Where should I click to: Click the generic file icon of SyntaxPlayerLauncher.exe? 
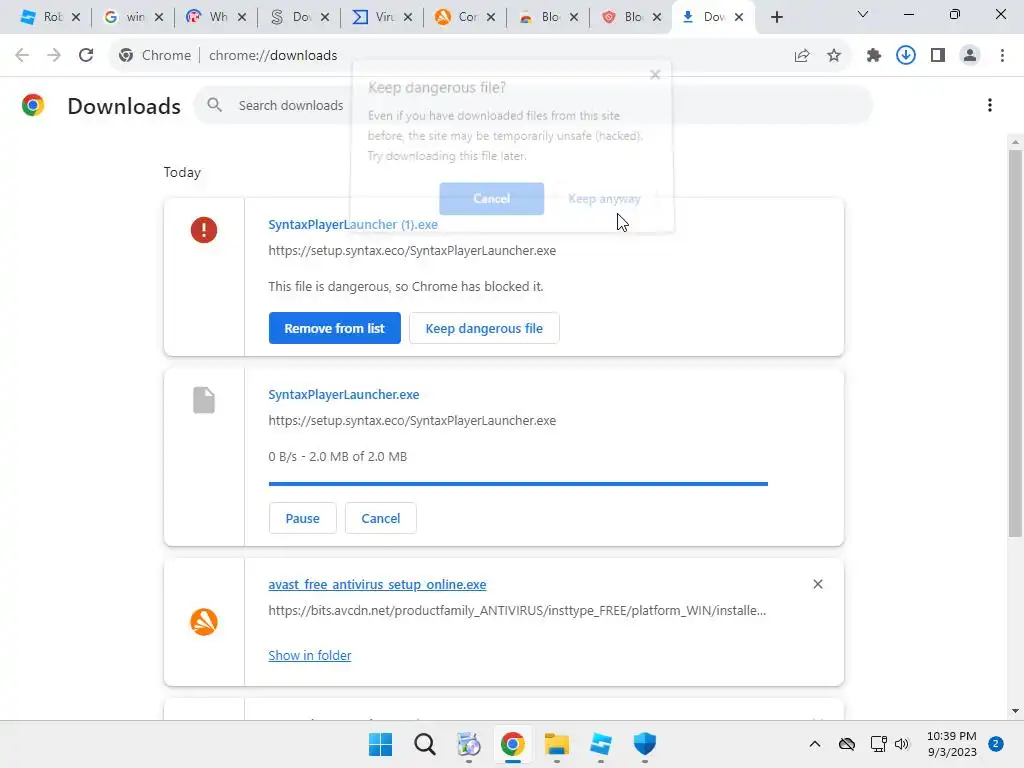click(204, 400)
